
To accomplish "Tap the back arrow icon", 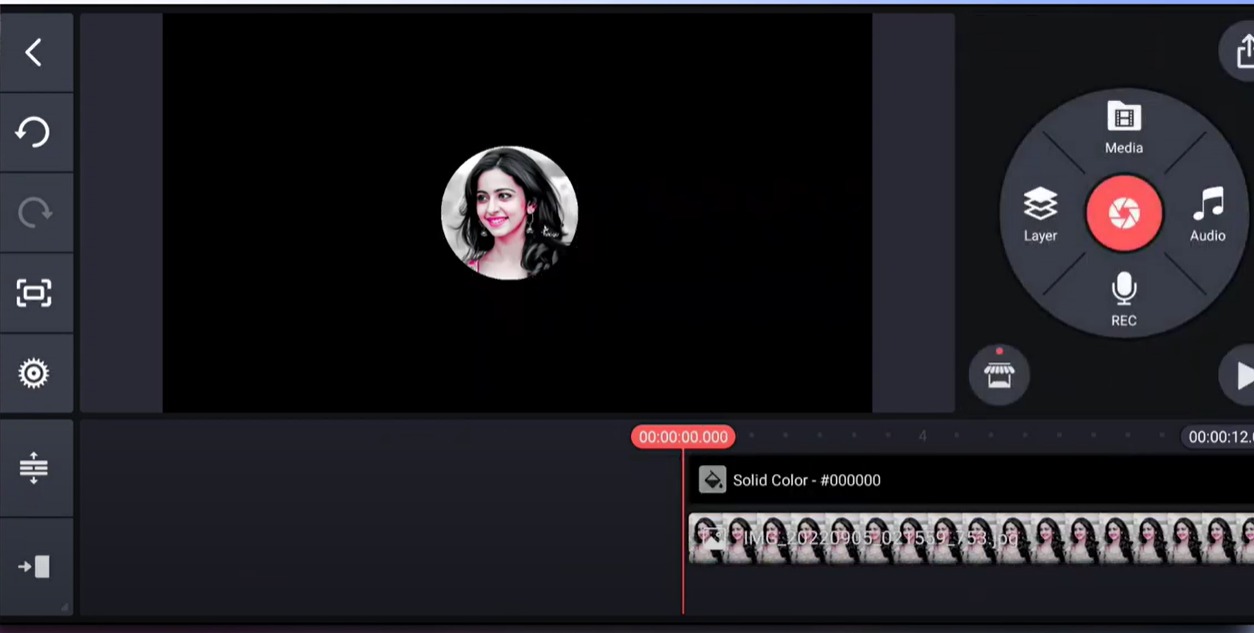I will [35, 52].
